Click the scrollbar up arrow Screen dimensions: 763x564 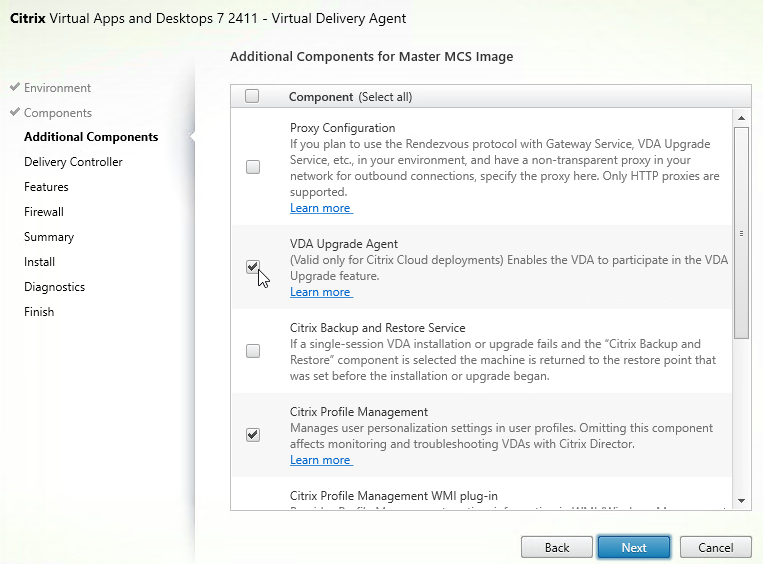(741, 118)
